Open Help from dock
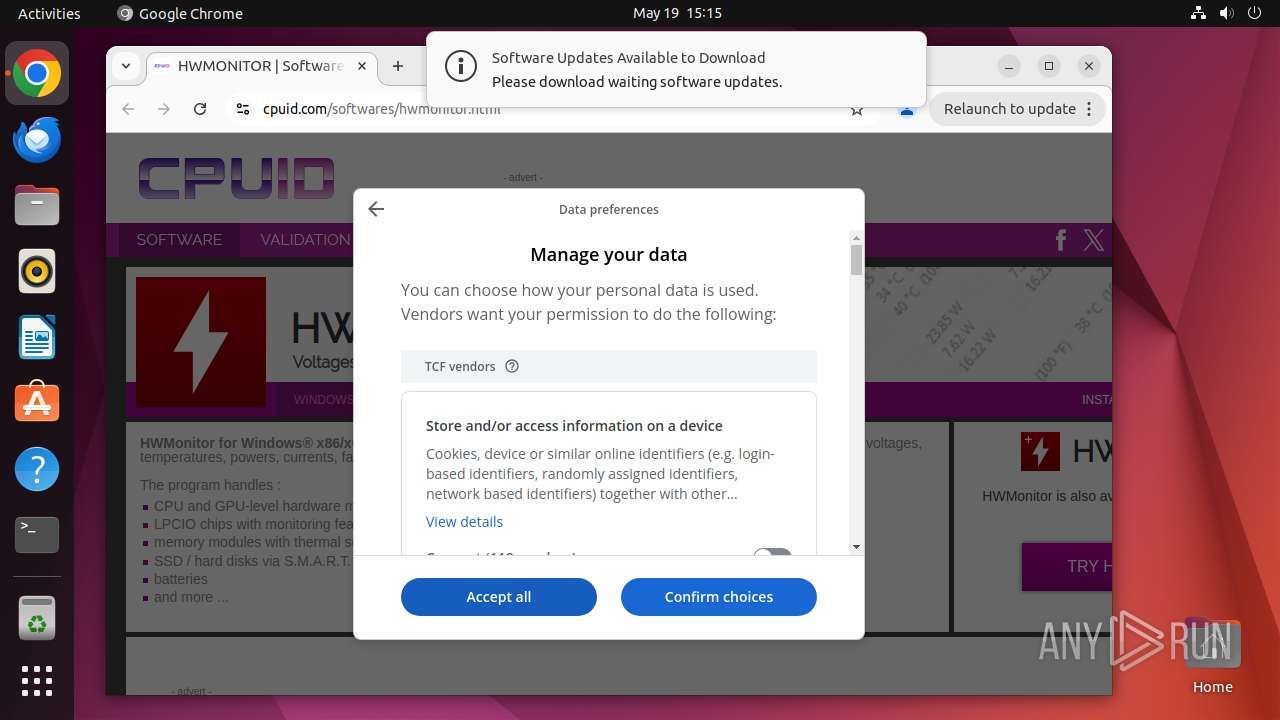Image resolution: width=1280 pixels, height=720 pixels. click(x=37, y=470)
